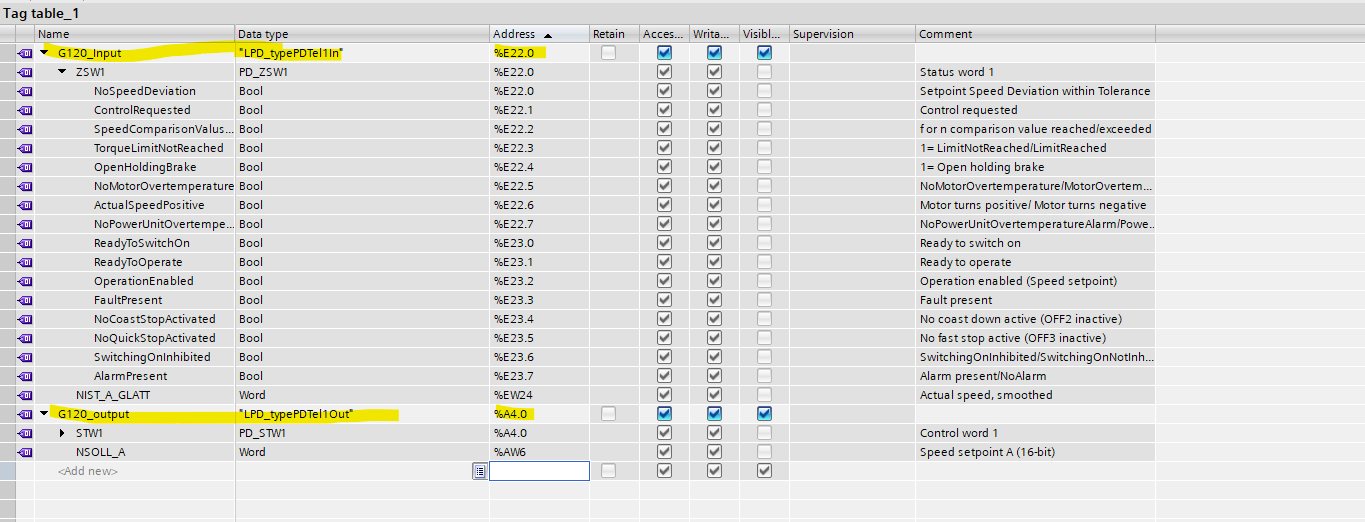
Task: Click tag icon in SwitchingOnInhibited row
Action: [25, 357]
